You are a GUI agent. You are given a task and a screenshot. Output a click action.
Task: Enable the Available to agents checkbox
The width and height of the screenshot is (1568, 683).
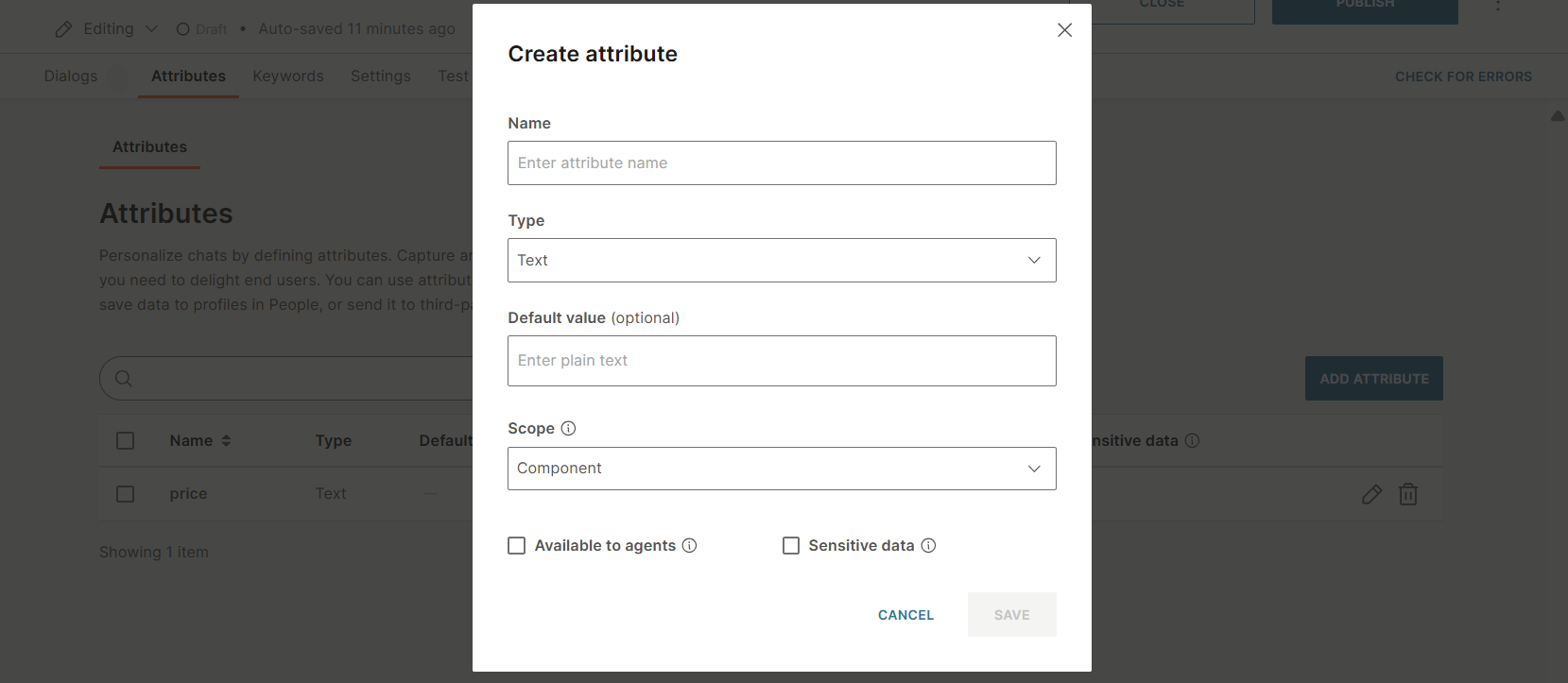pos(516,545)
